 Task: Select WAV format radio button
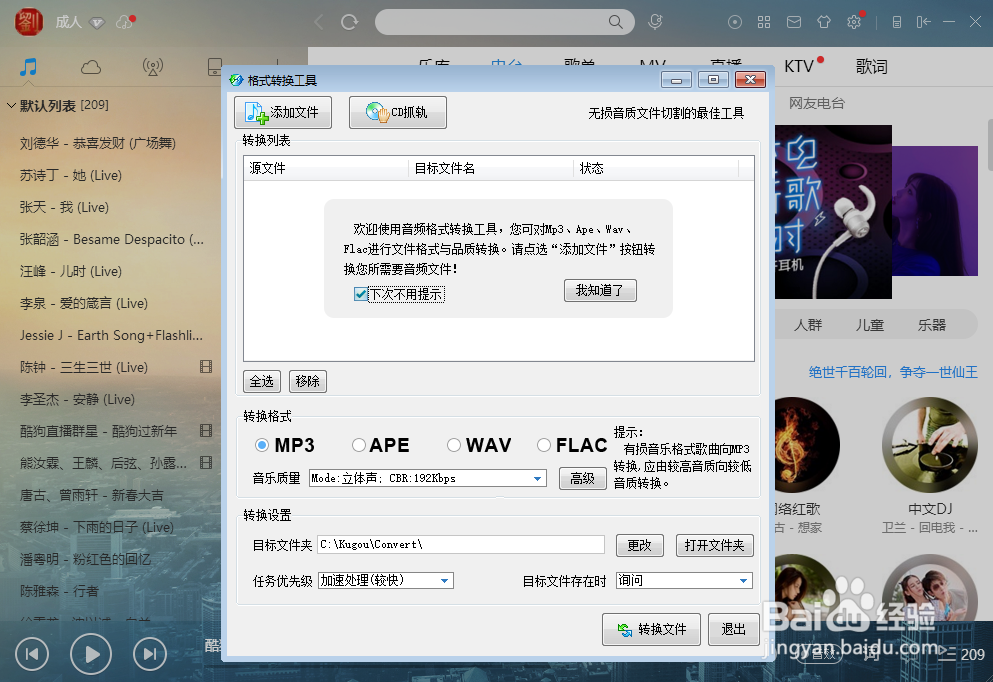pyautogui.click(x=453, y=445)
